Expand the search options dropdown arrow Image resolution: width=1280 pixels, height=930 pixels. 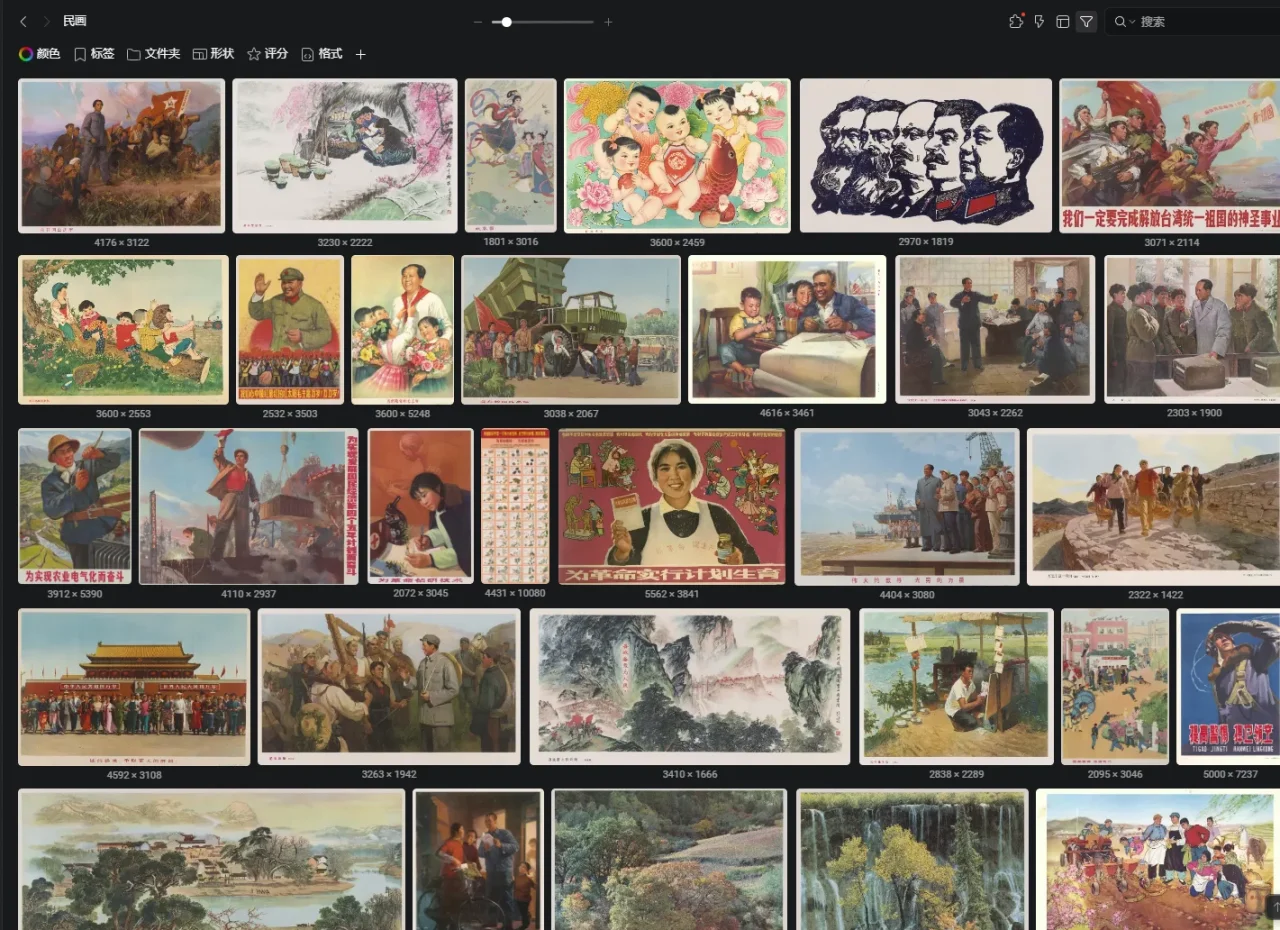[1132, 22]
